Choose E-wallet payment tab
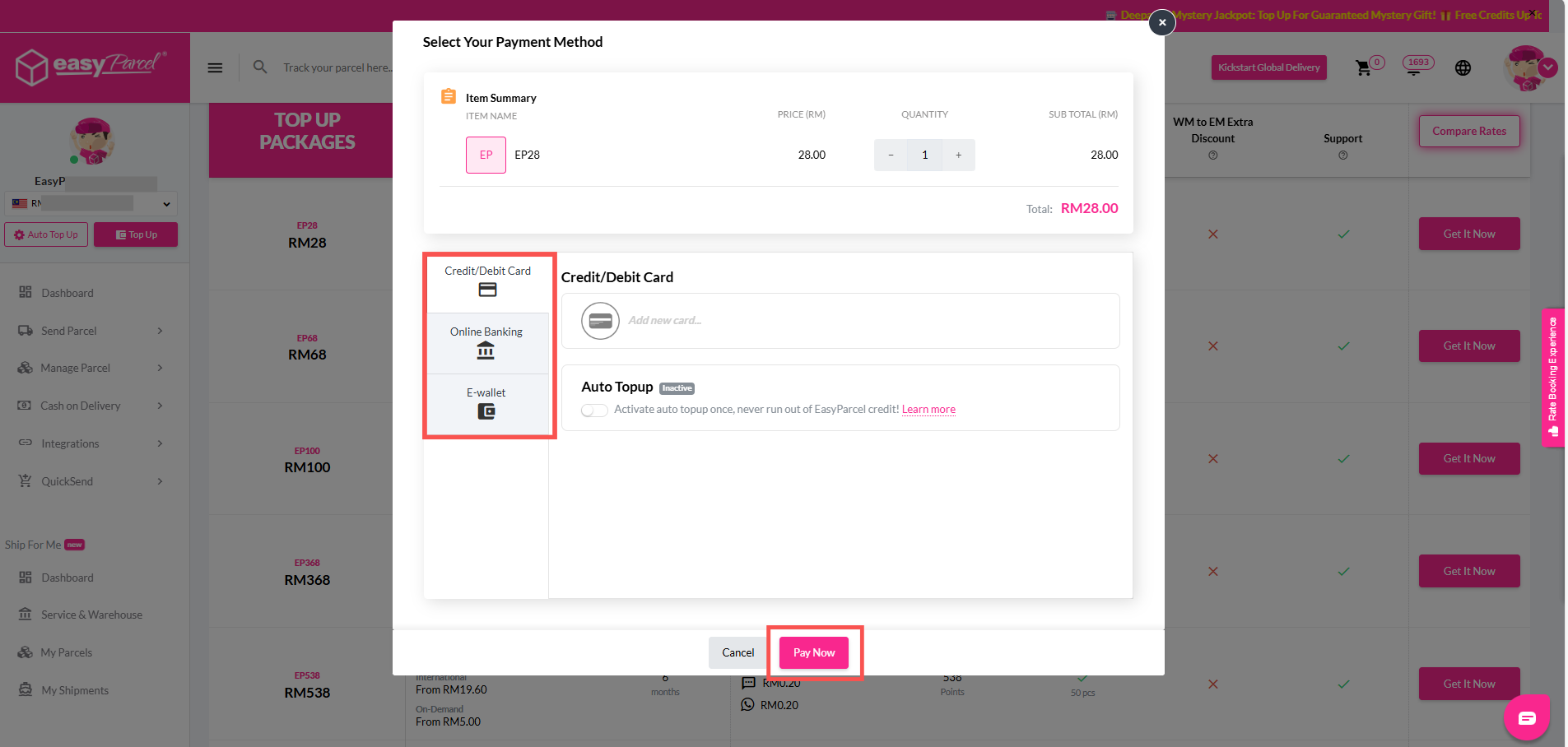 486,404
